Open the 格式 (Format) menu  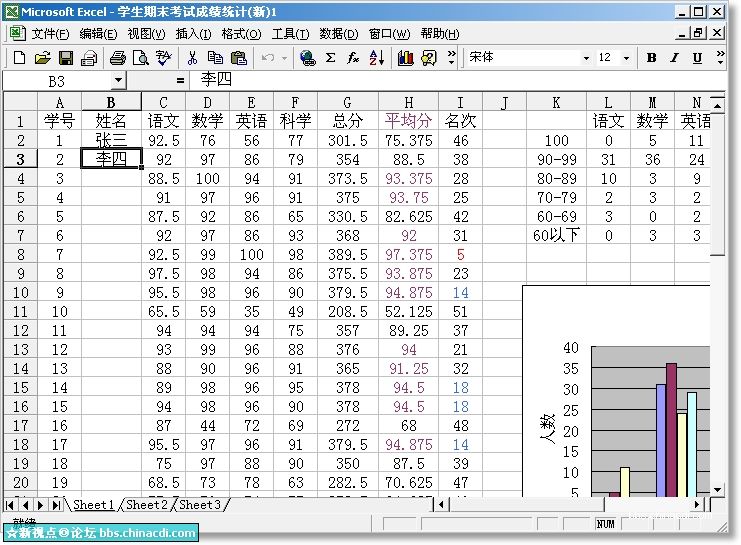(x=241, y=33)
